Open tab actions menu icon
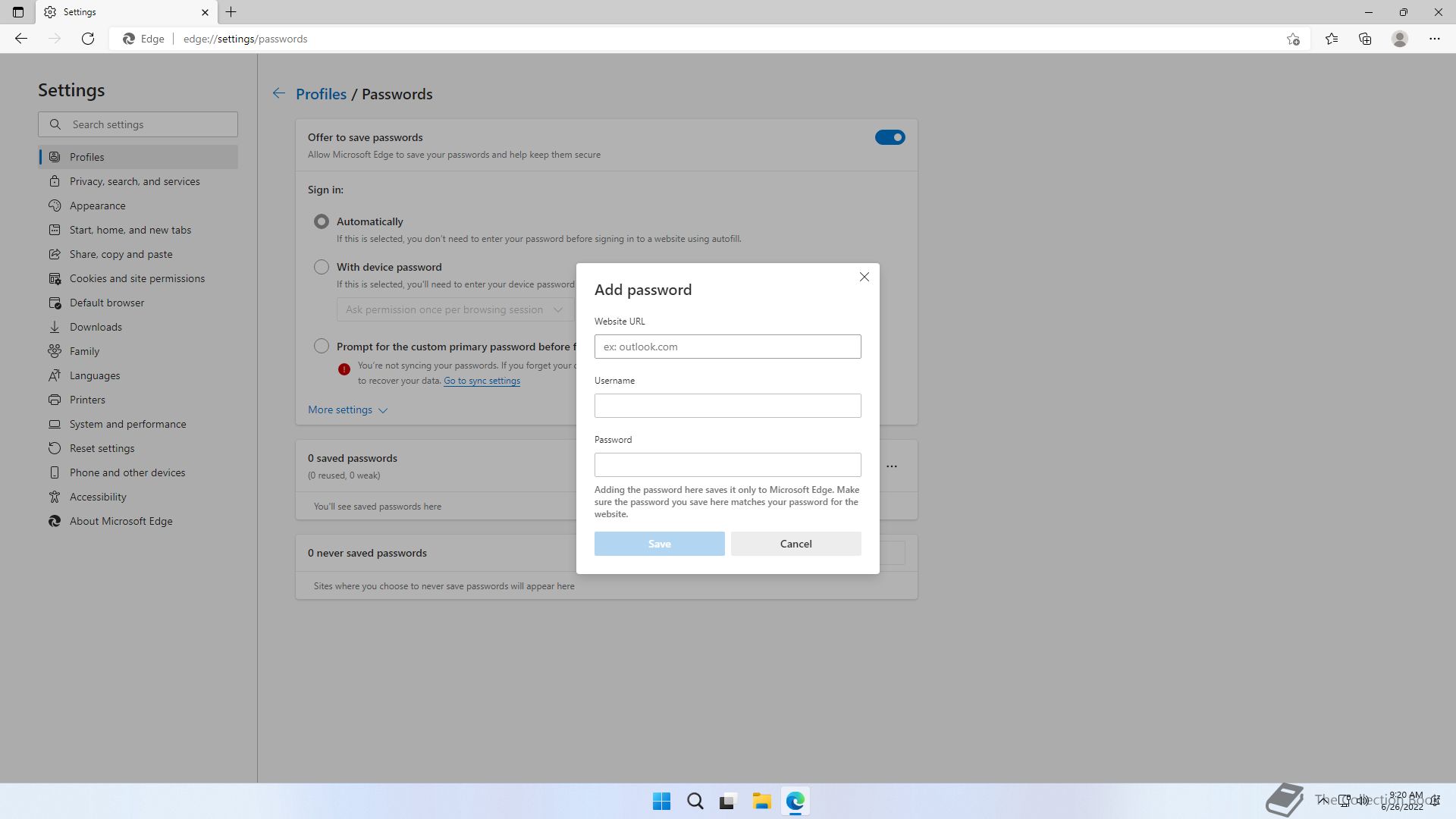 pyautogui.click(x=18, y=12)
